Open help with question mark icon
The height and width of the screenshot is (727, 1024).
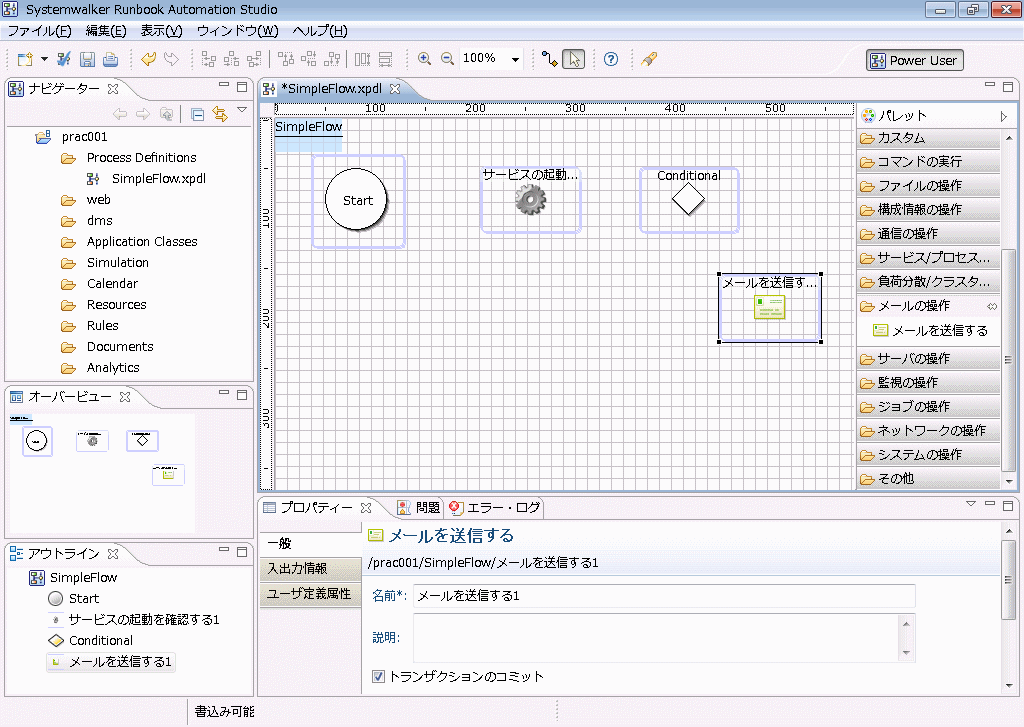click(611, 59)
